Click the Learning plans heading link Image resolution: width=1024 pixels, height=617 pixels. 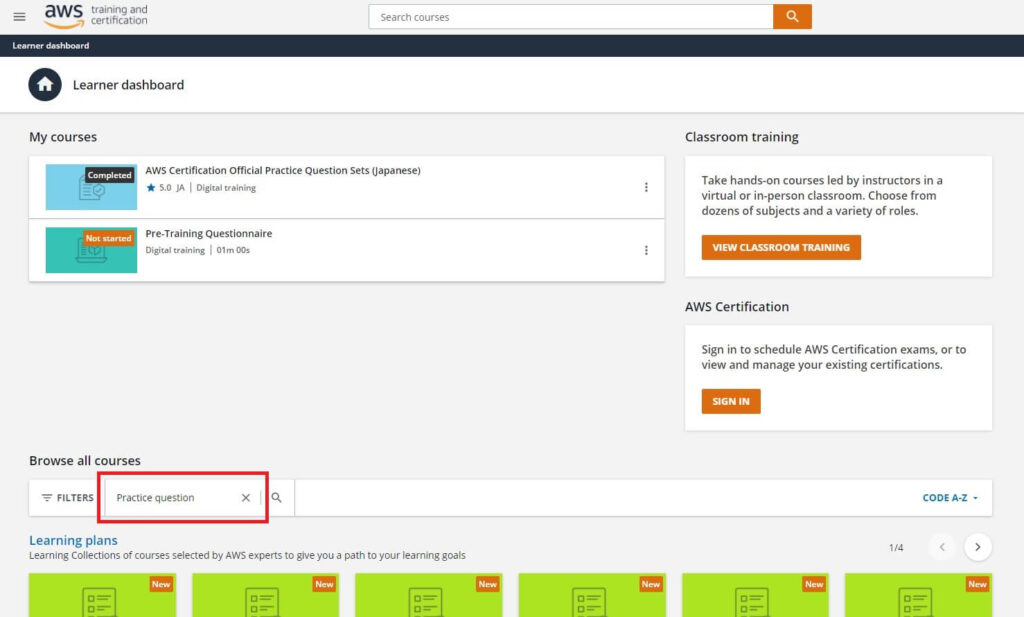click(73, 541)
